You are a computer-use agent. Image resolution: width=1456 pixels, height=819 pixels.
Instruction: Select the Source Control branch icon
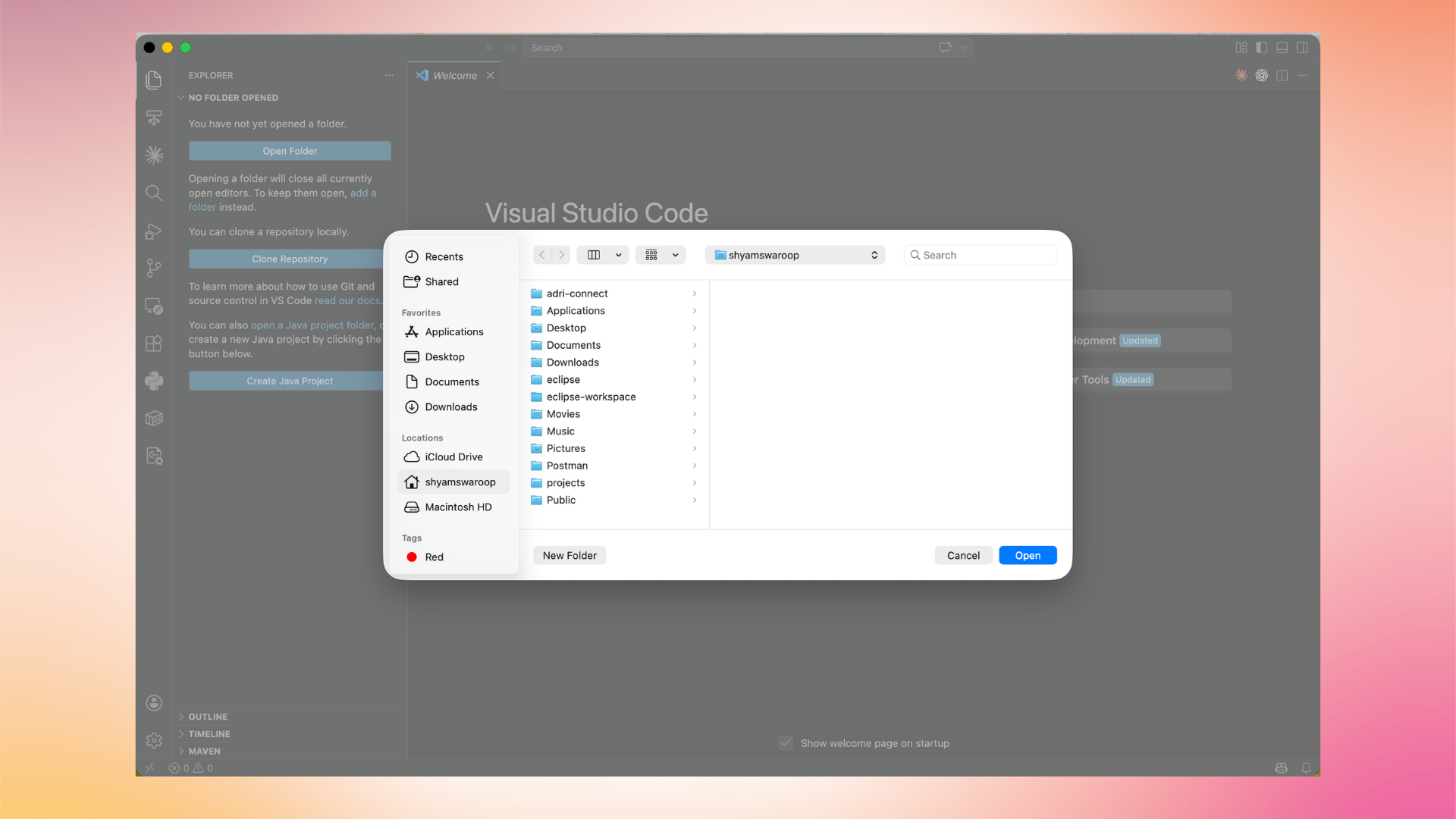click(x=154, y=268)
